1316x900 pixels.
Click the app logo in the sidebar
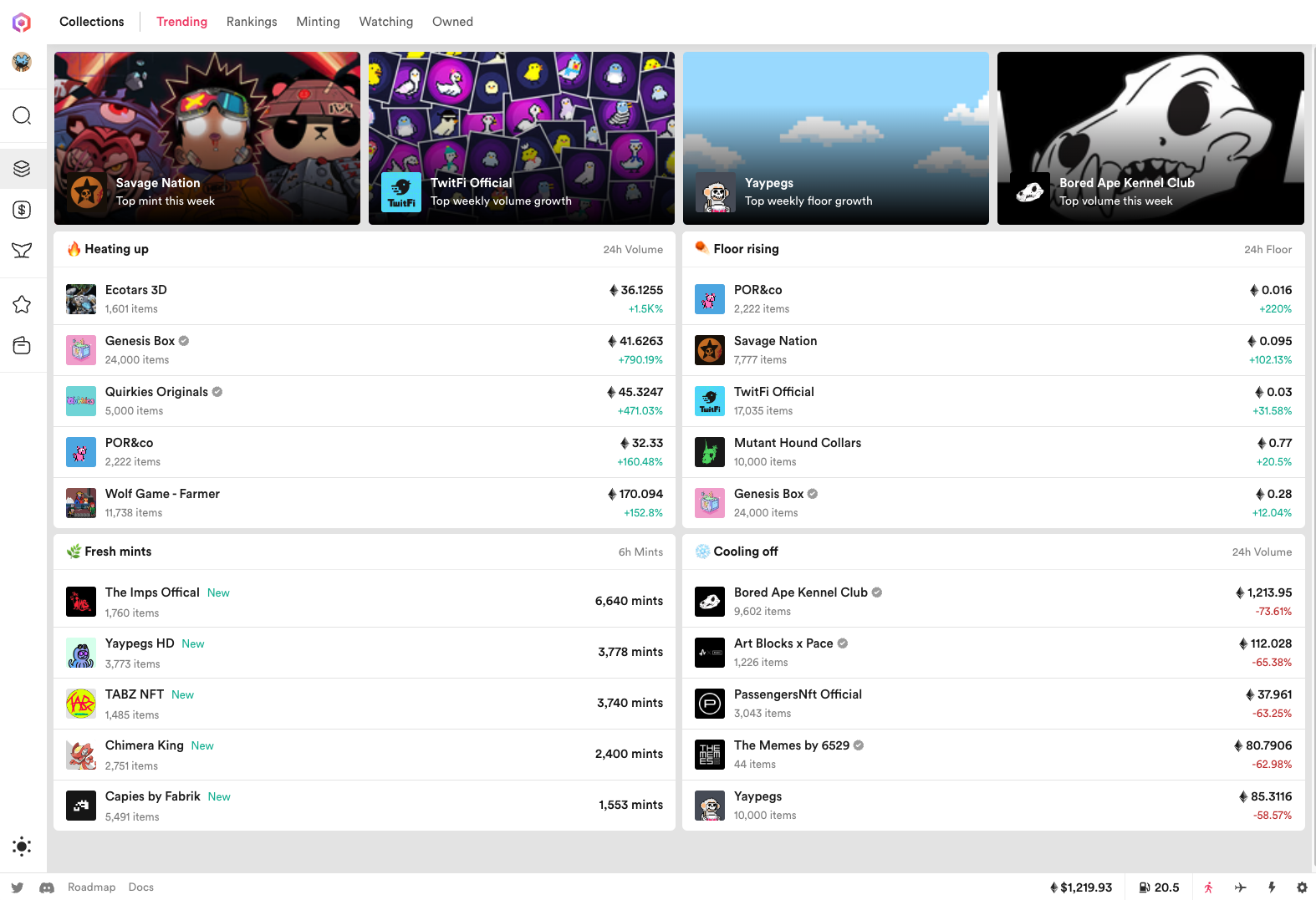coord(22,23)
